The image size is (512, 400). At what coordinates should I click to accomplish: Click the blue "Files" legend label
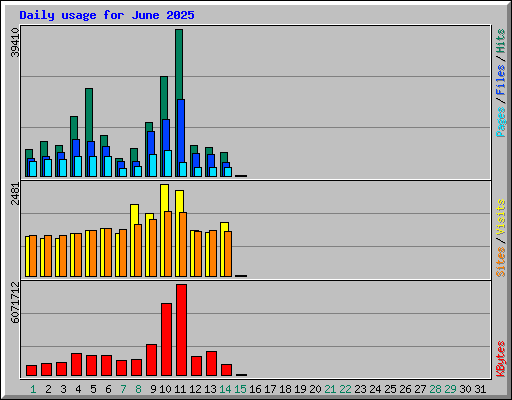[x=500, y=80]
